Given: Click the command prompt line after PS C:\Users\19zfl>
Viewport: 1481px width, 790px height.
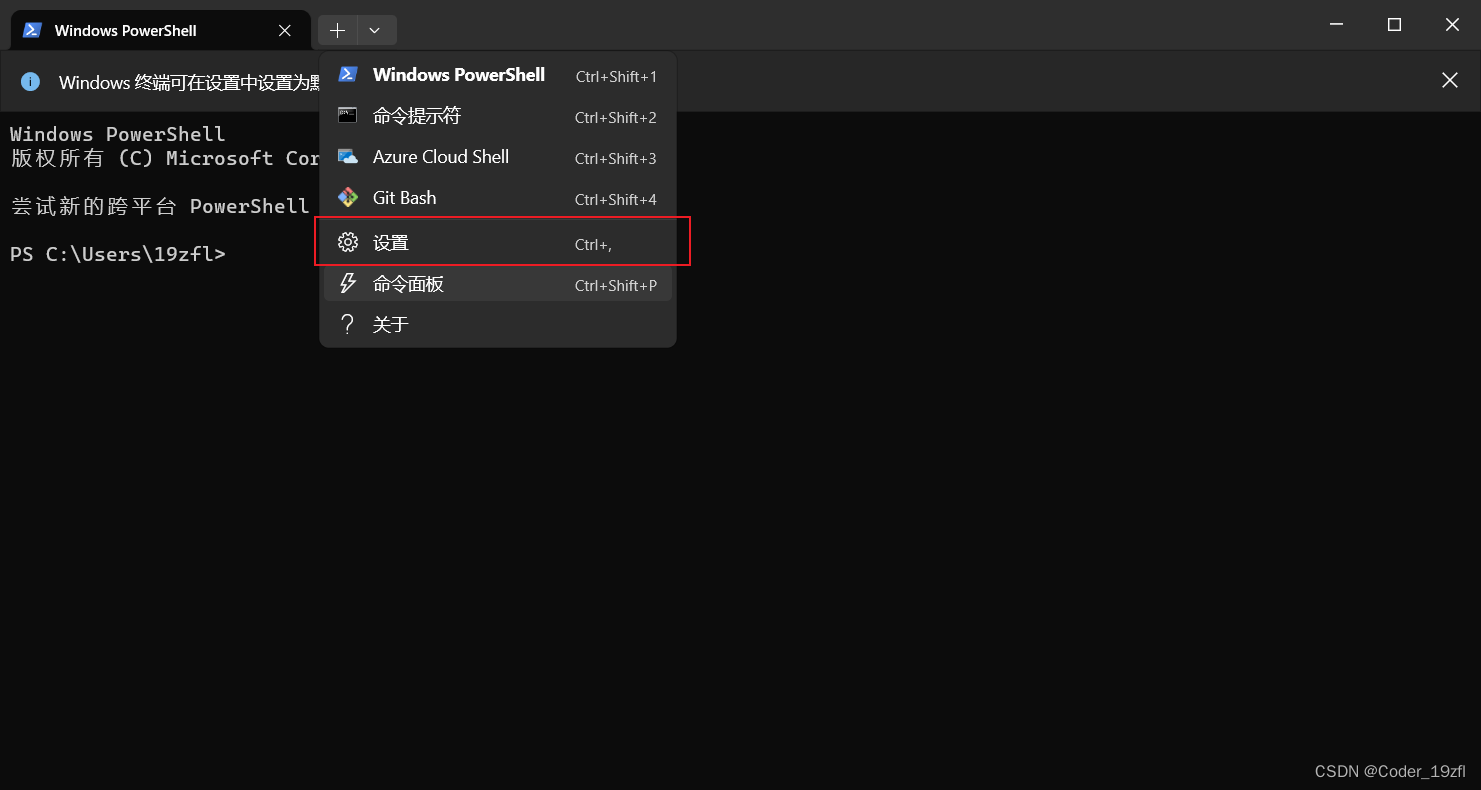Looking at the screenshot, I should click(x=240, y=254).
